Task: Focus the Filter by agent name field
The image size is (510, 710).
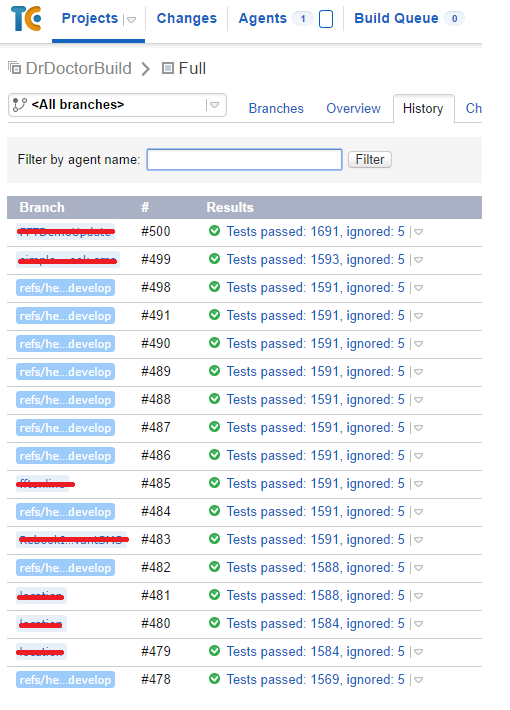Action: click(x=244, y=159)
